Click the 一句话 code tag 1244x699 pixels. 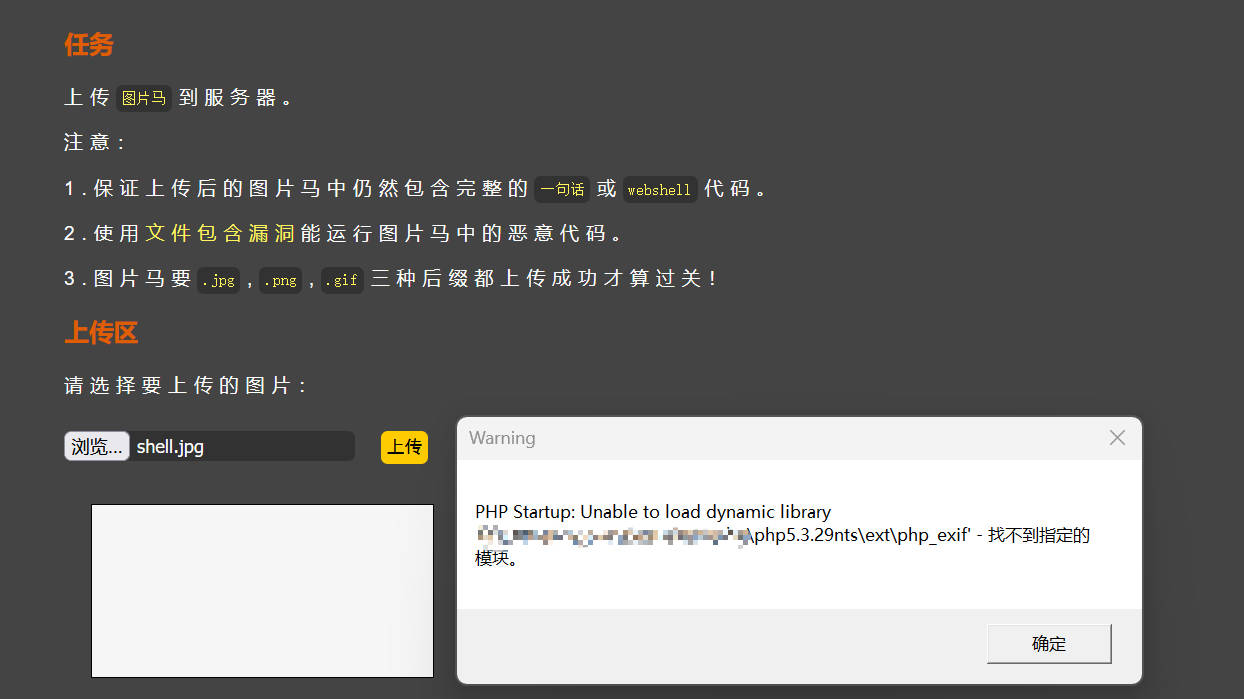562,189
